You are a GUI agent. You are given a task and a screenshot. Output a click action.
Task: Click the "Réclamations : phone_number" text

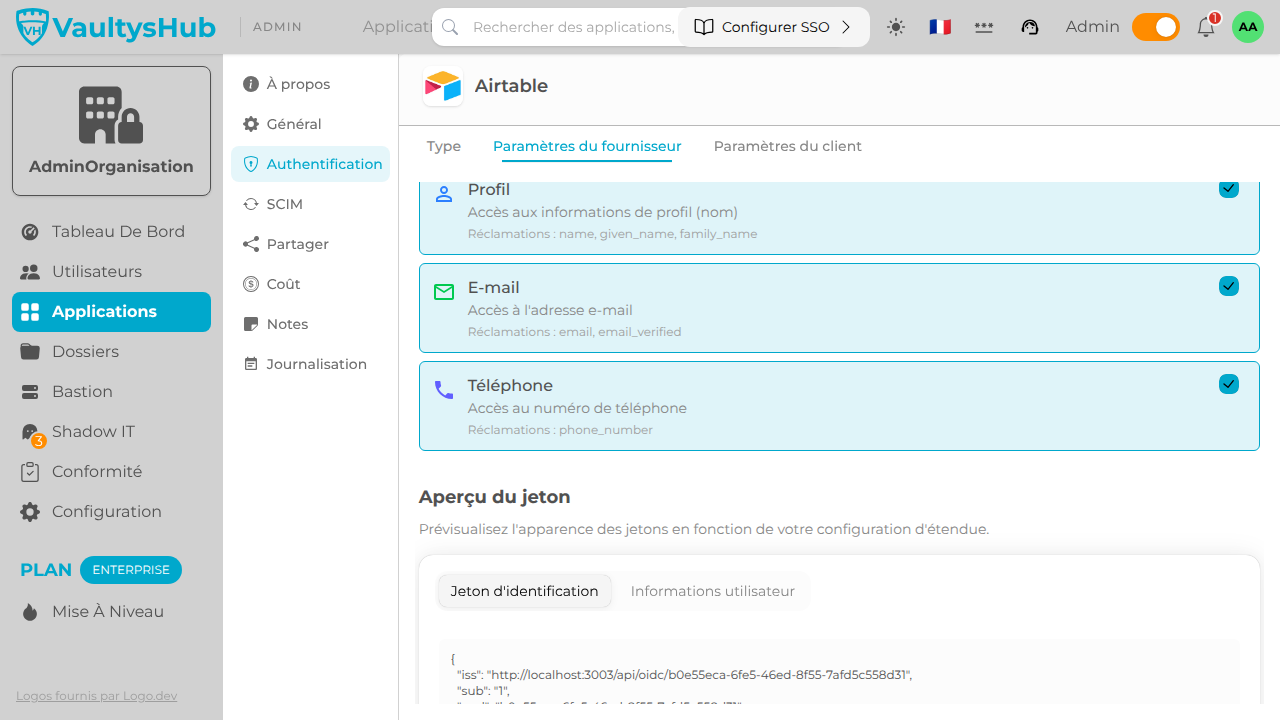coord(560,430)
